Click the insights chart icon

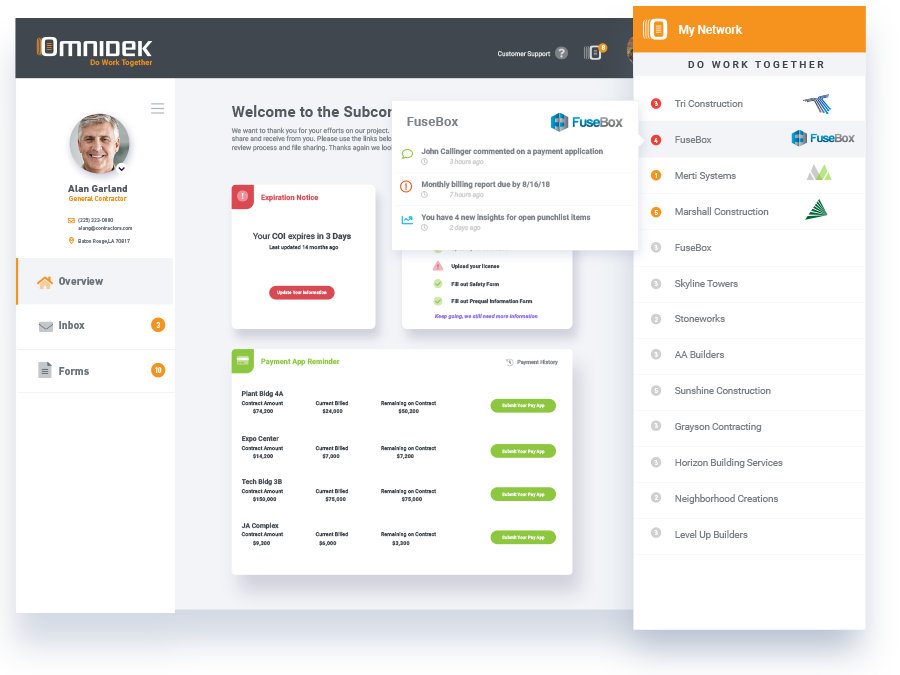(x=407, y=220)
